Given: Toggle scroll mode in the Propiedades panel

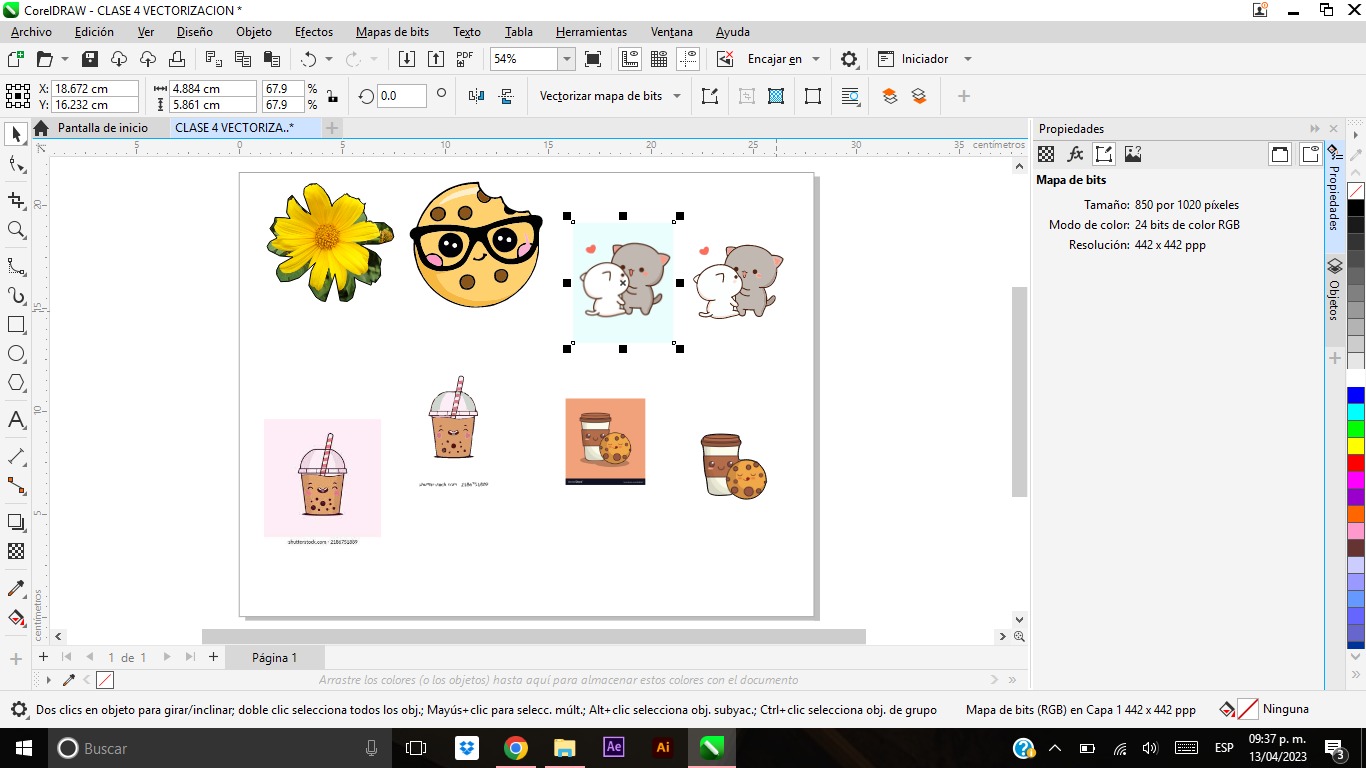Looking at the screenshot, I should point(1280,154).
